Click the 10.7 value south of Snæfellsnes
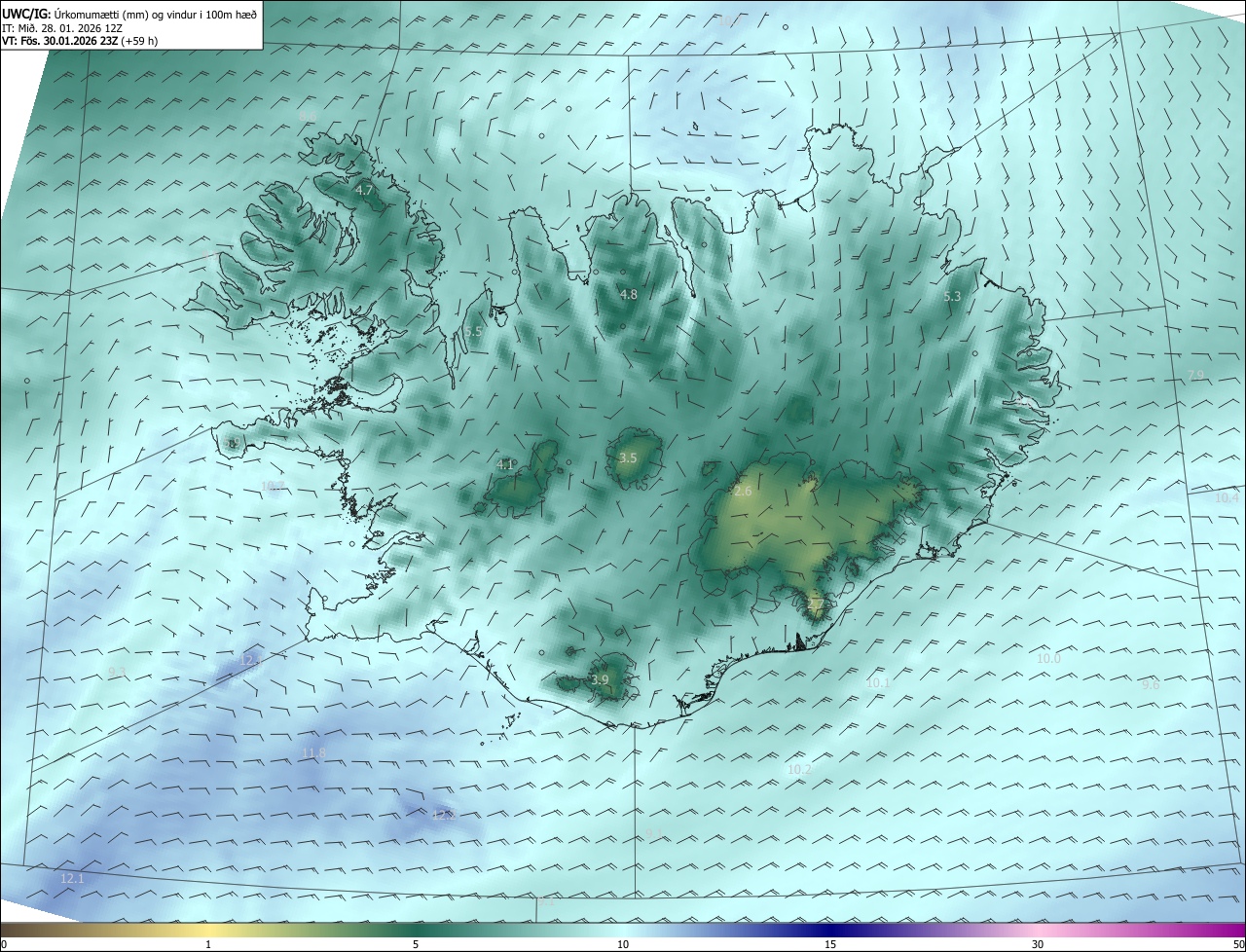This screenshot has width=1246, height=952. [x=273, y=486]
